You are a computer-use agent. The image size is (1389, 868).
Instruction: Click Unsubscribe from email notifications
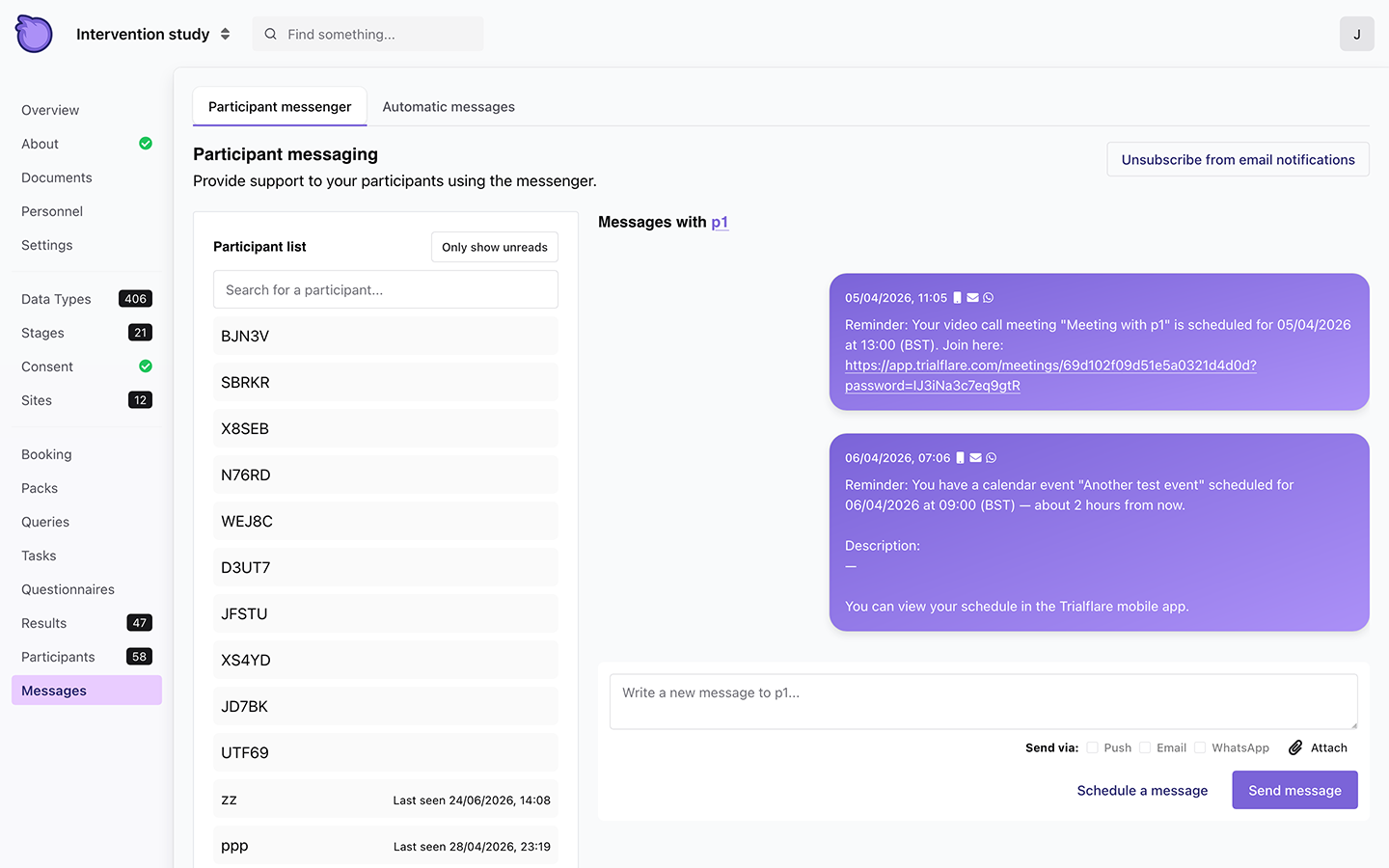tap(1238, 160)
